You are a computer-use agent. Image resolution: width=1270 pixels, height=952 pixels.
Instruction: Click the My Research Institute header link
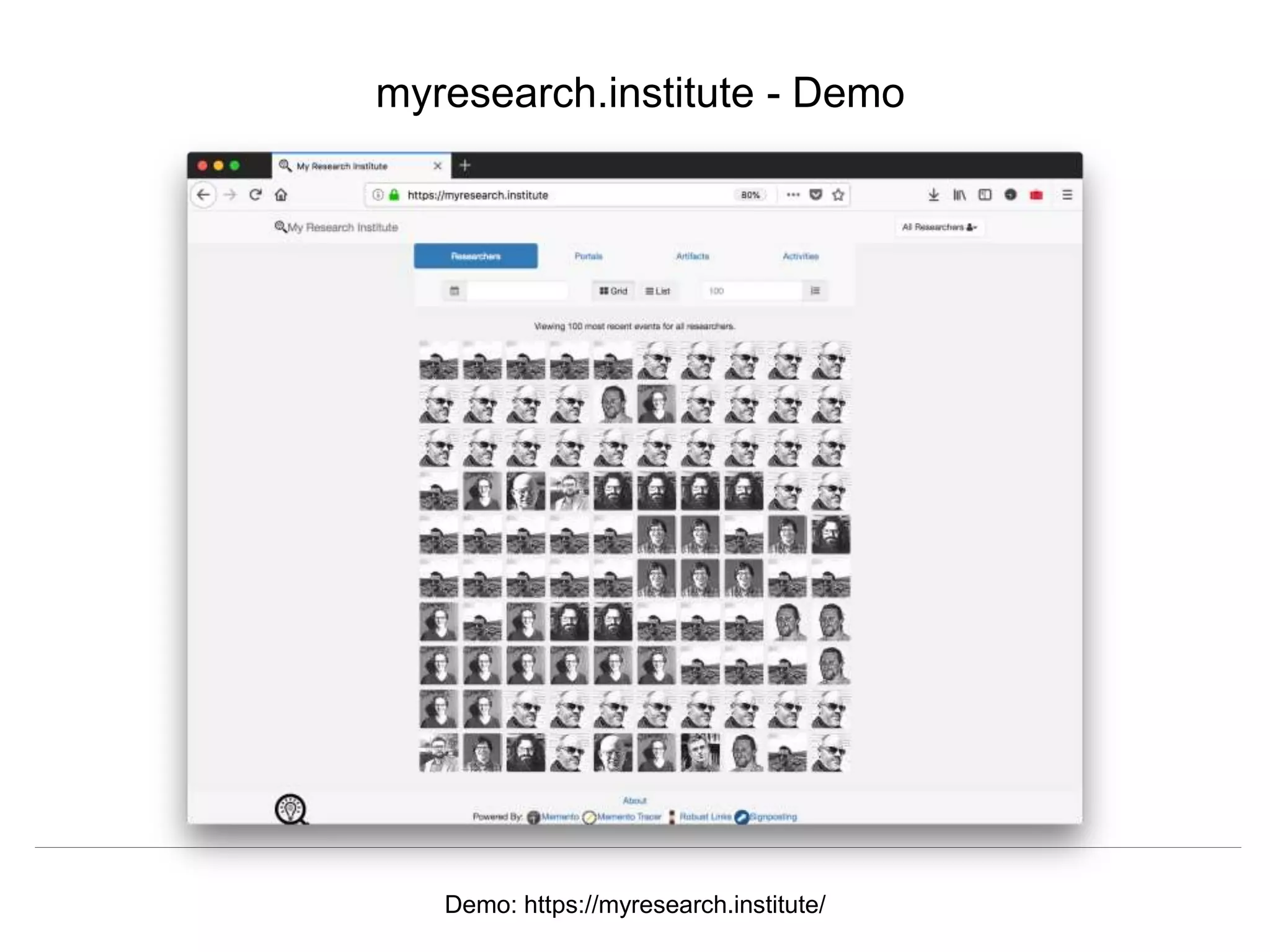[336, 227]
